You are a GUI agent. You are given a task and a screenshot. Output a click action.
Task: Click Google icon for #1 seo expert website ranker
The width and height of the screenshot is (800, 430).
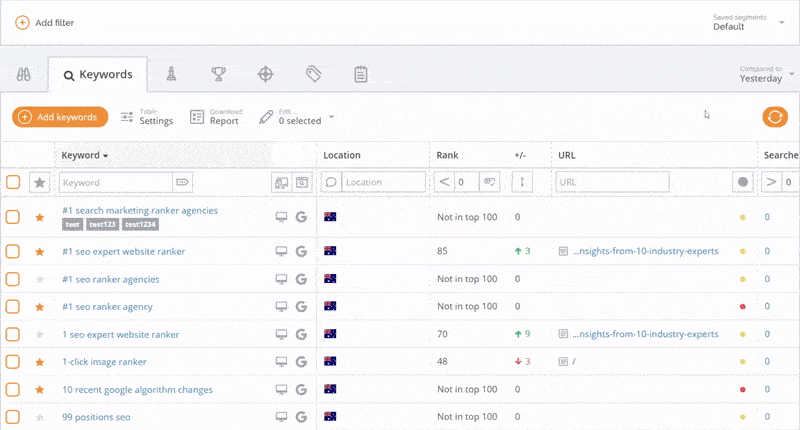(x=302, y=251)
